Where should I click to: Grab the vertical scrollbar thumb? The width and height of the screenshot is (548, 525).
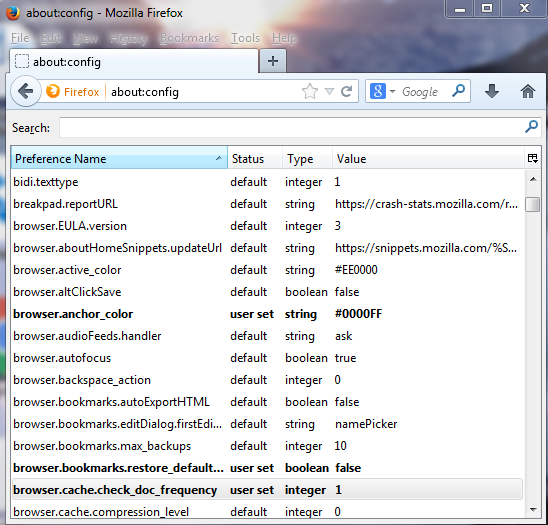pyautogui.click(x=533, y=204)
